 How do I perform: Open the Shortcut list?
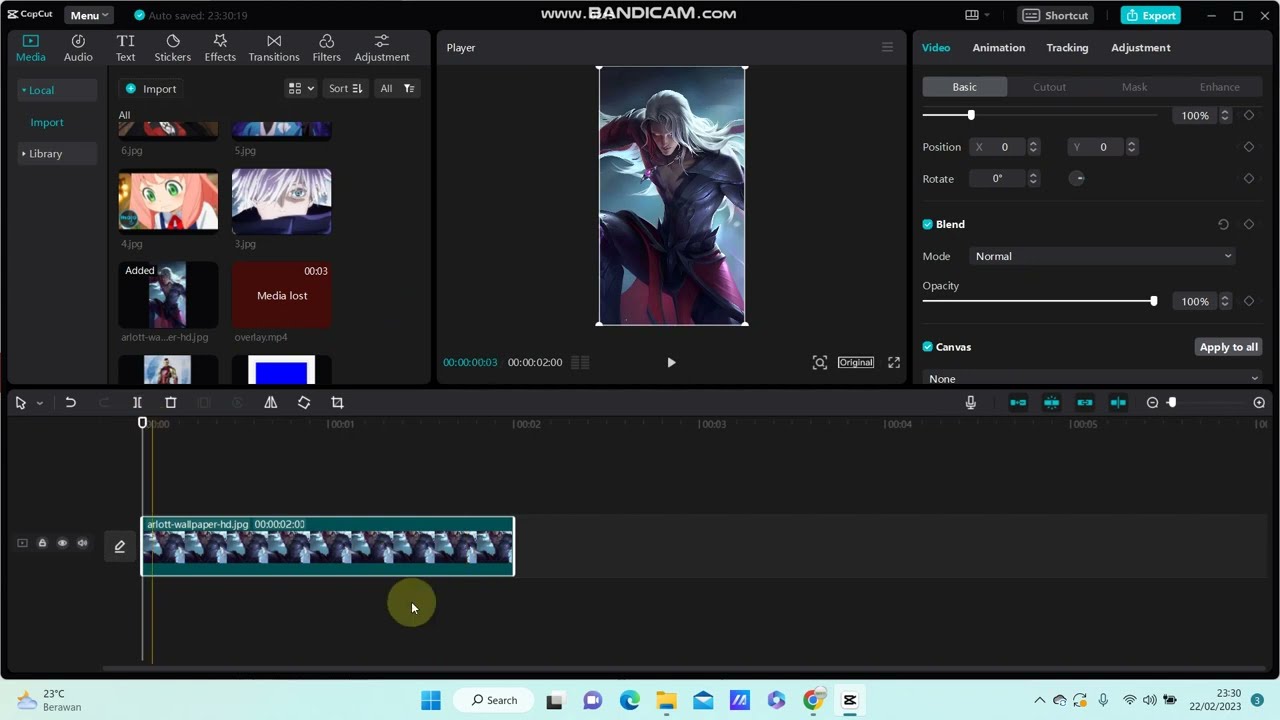(1056, 15)
